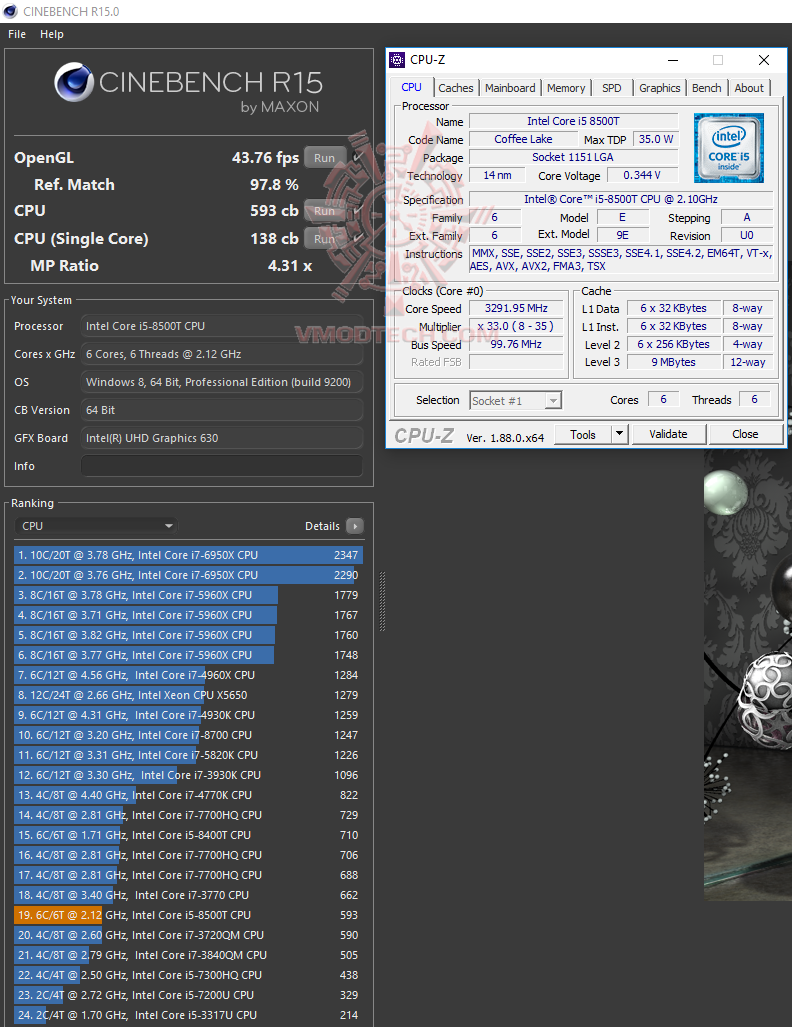Click the Cores x GHz field

coord(221,354)
